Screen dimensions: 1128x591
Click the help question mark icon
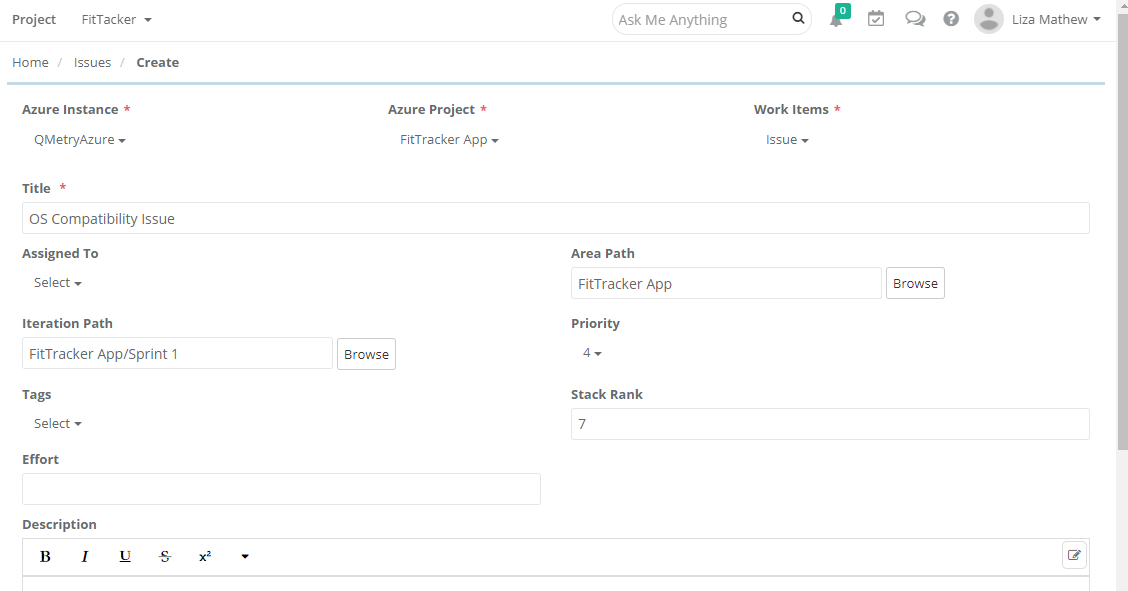(951, 19)
